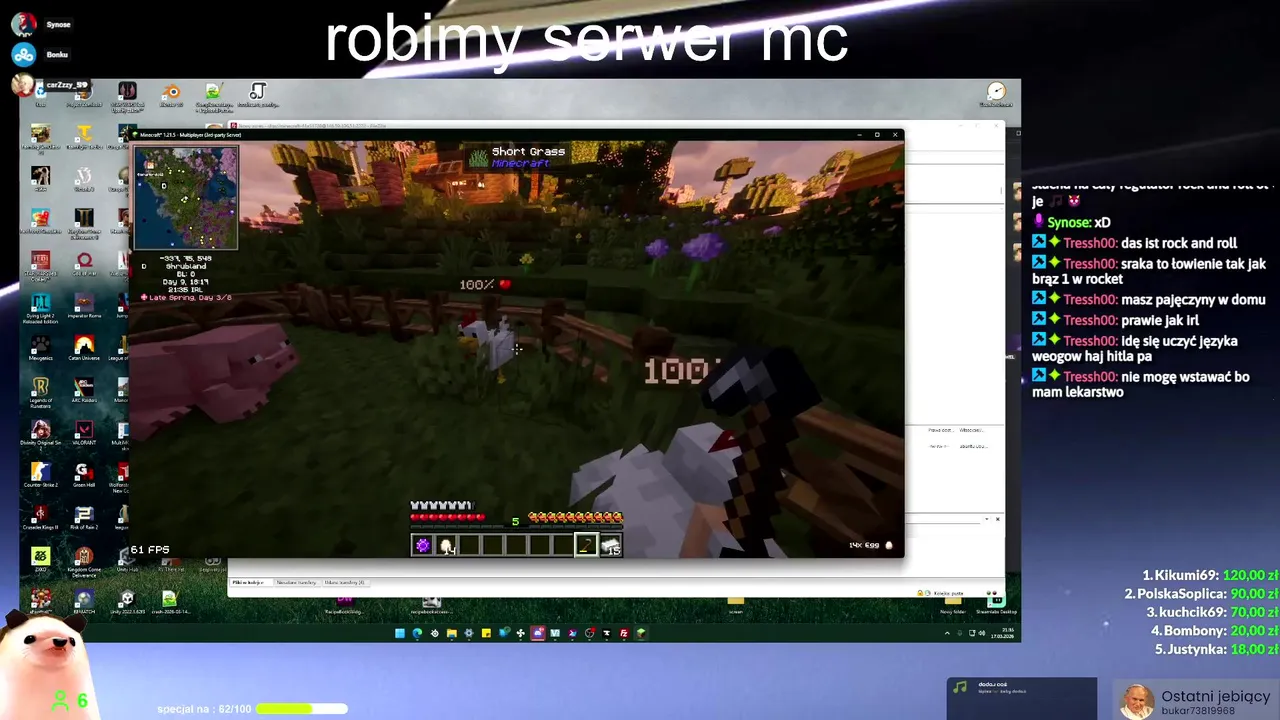Open Sticky Notes from the taskbar
This screenshot has width=1280, height=720.
tap(486, 633)
